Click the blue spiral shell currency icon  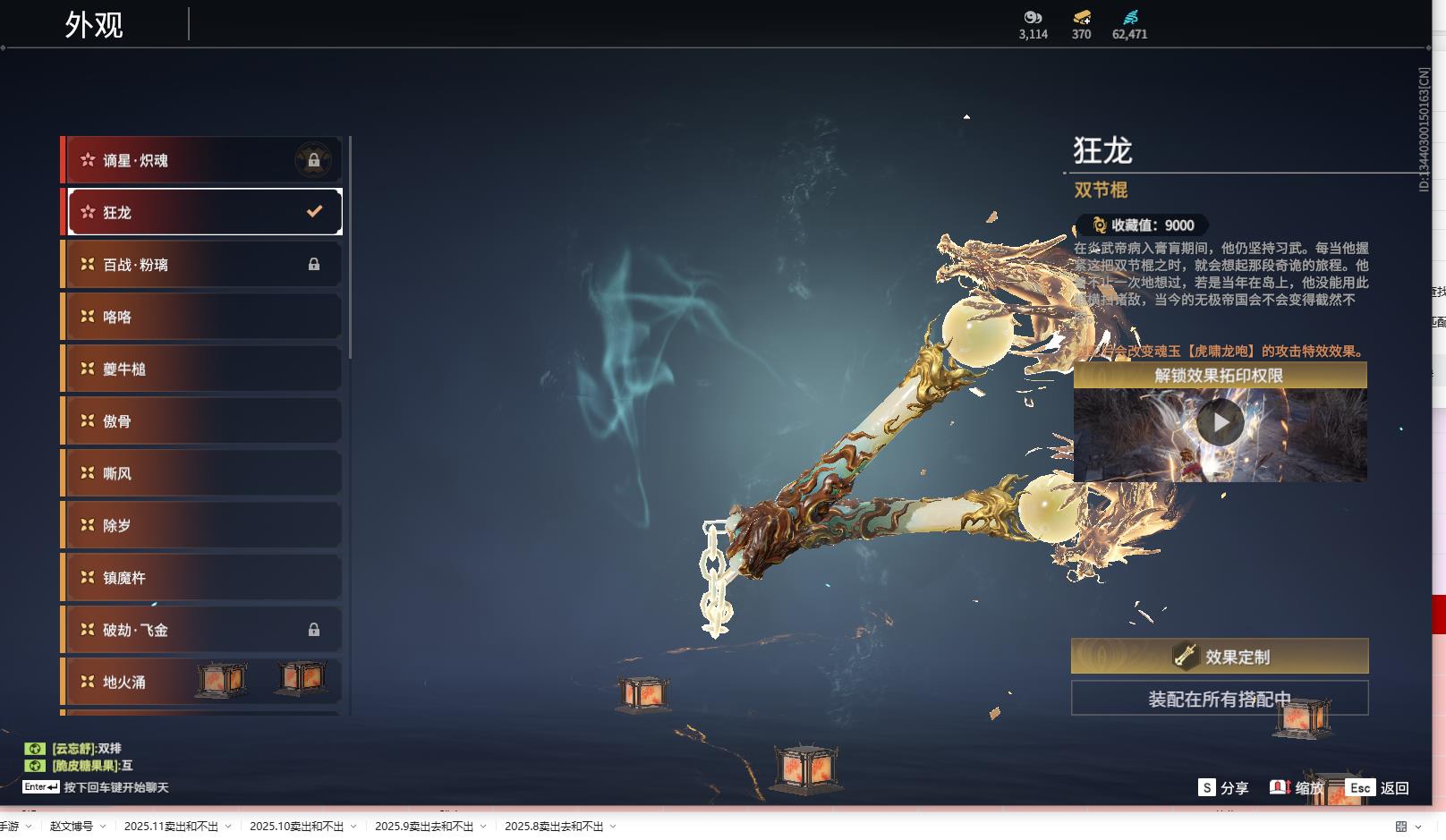[x=1129, y=17]
